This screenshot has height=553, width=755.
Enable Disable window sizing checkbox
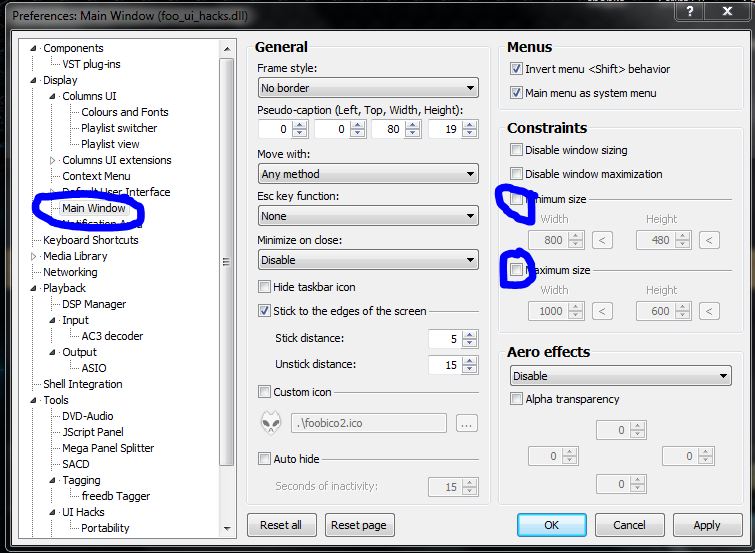click(516, 150)
